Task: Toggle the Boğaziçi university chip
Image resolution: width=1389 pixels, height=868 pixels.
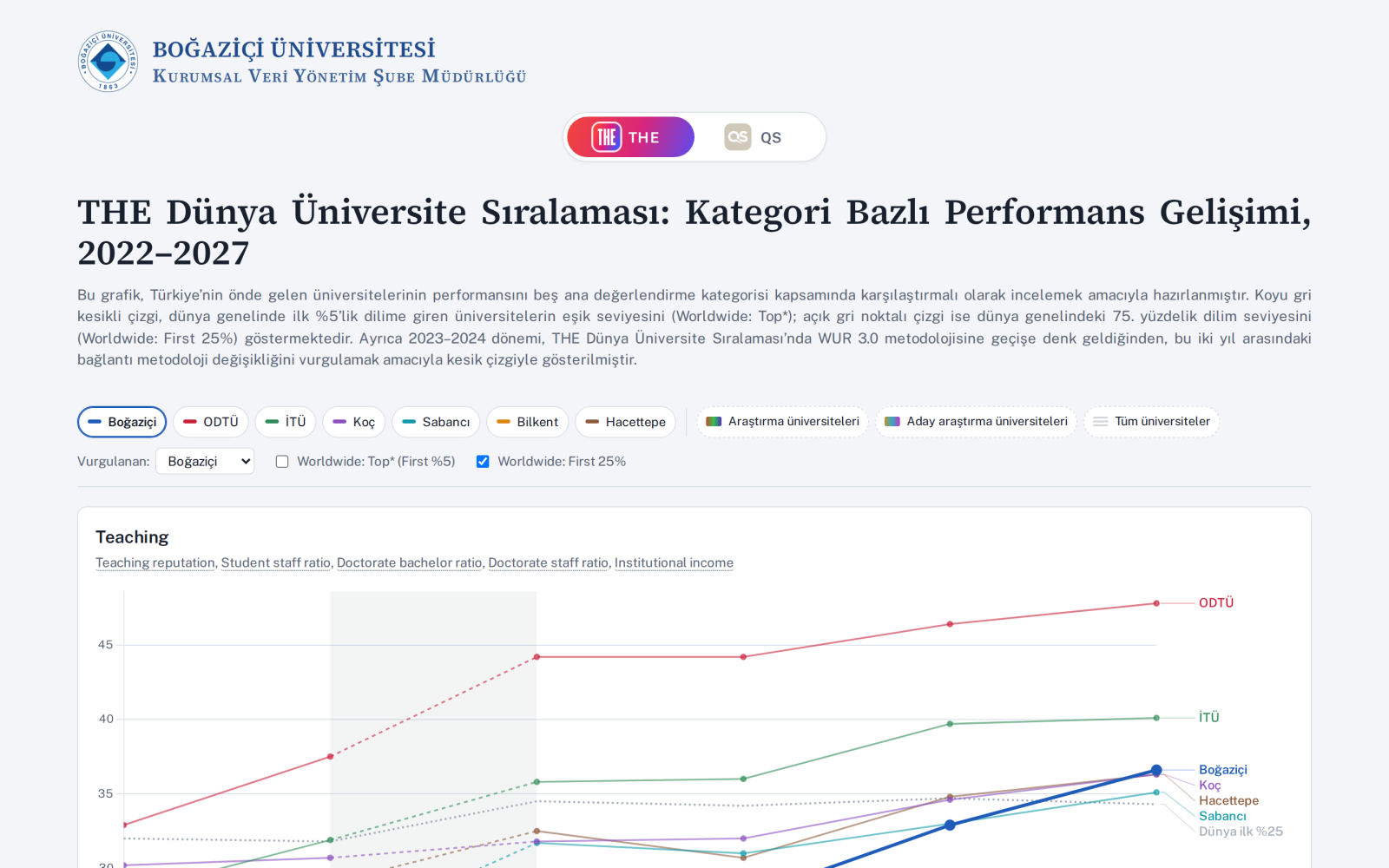Action: (122, 422)
